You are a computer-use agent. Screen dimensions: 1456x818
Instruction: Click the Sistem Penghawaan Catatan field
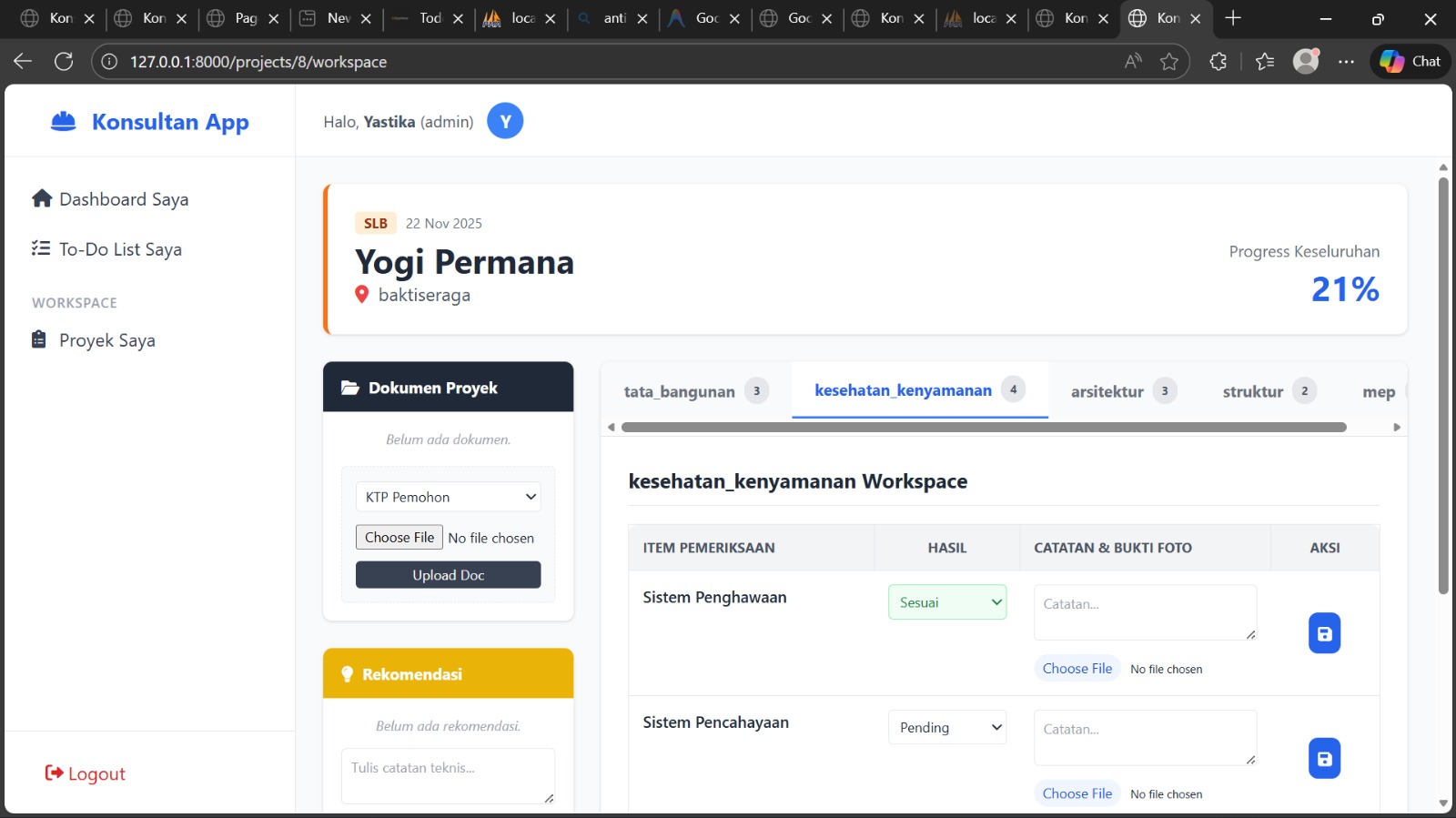click(x=1145, y=612)
